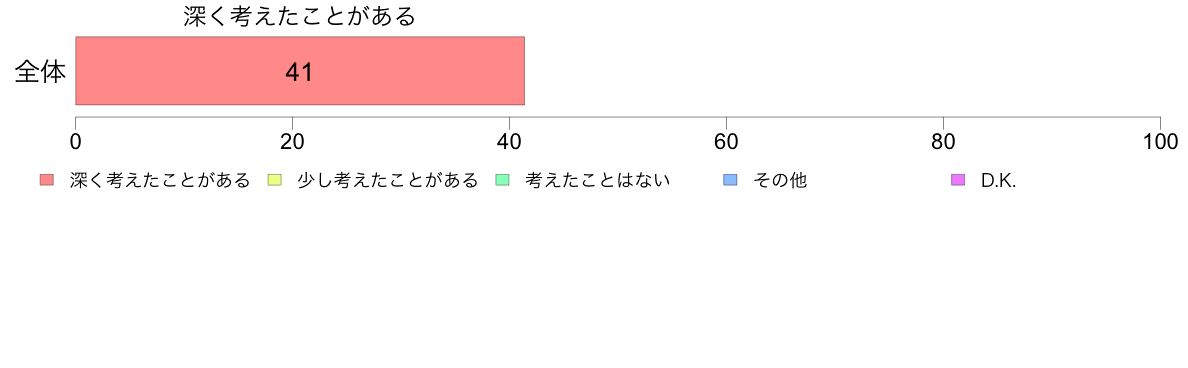1188x368 pixels.
Task: Click the axis tick label 80
Action: click(x=943, y=142)
